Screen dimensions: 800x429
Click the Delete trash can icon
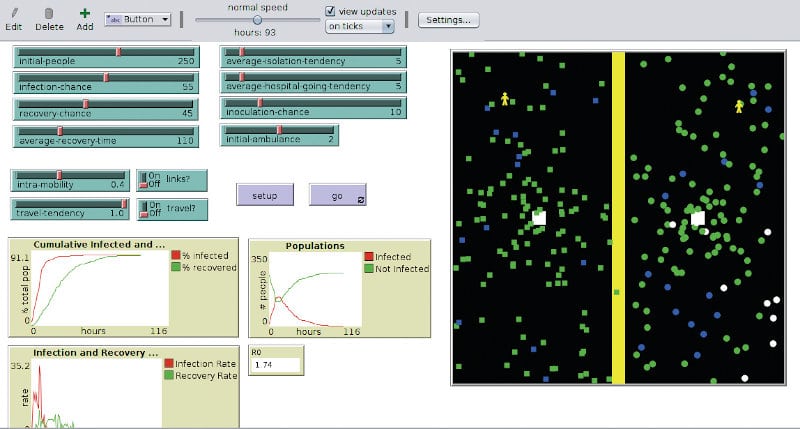(49, 14)
